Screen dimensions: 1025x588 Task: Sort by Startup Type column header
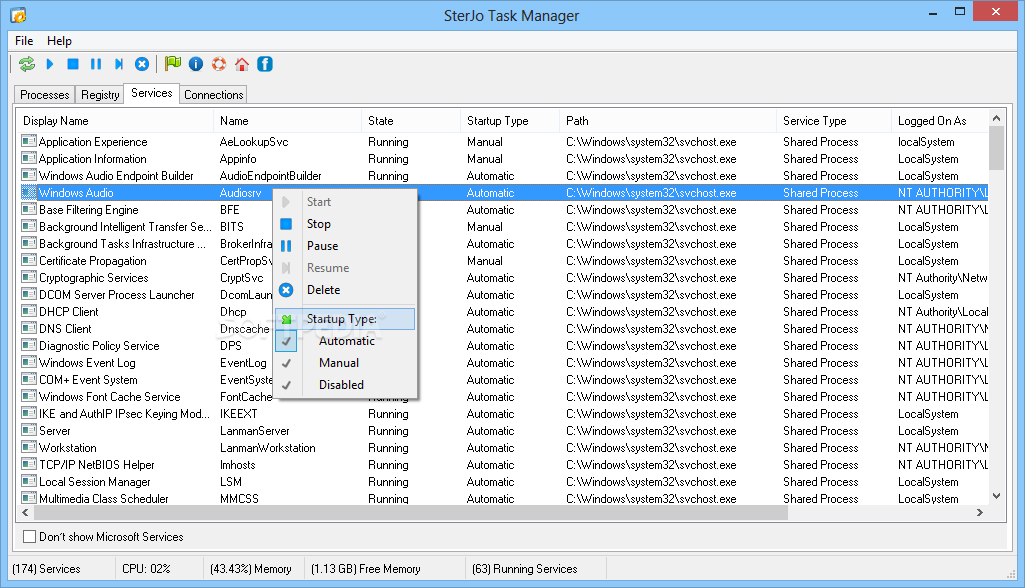pyautogui.click(x=510, y=121)
